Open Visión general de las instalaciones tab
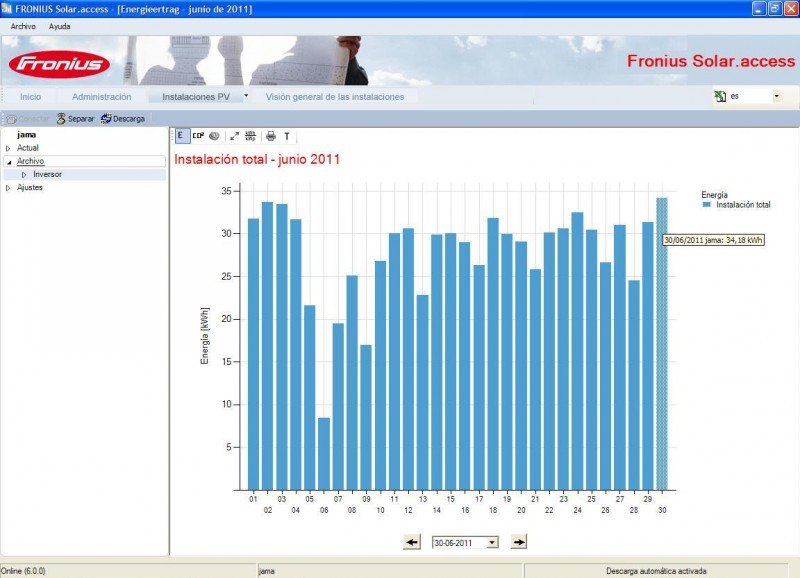 click(335, 96)
